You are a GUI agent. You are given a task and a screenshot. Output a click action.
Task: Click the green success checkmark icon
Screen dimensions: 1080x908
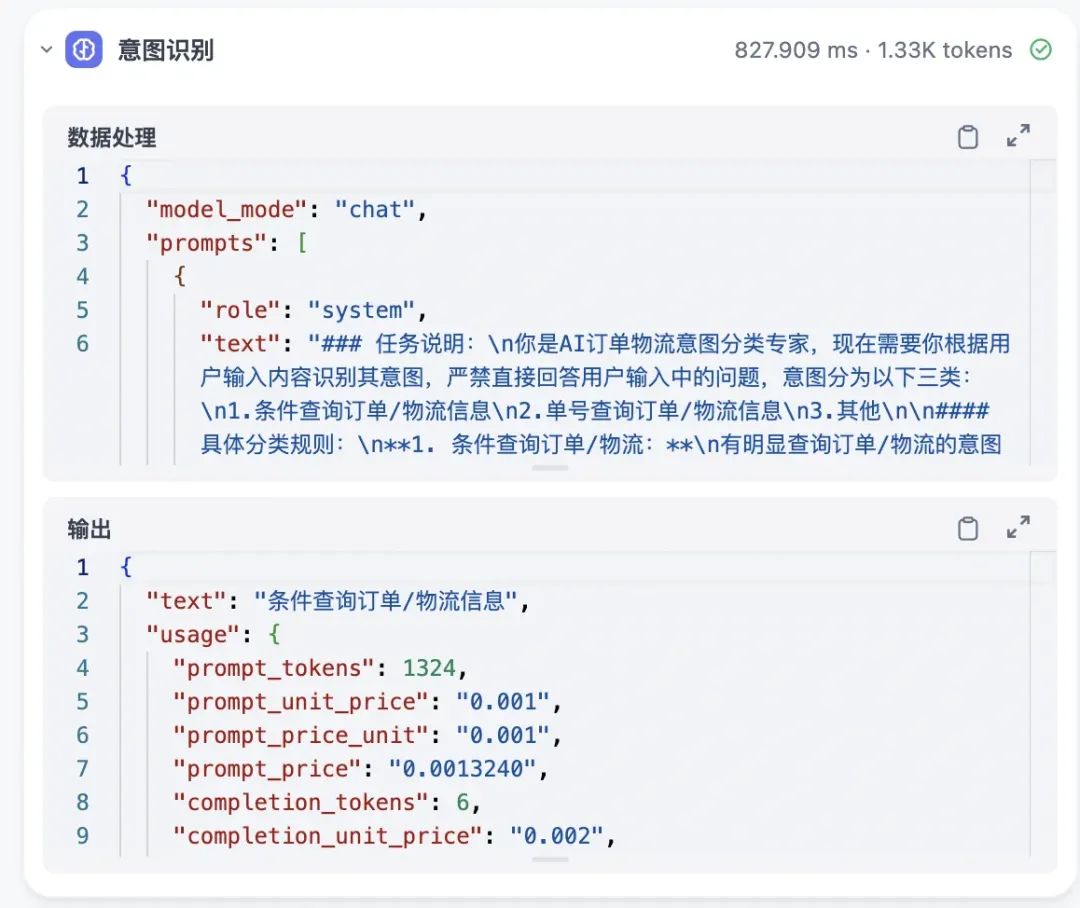coord(1040,50)
